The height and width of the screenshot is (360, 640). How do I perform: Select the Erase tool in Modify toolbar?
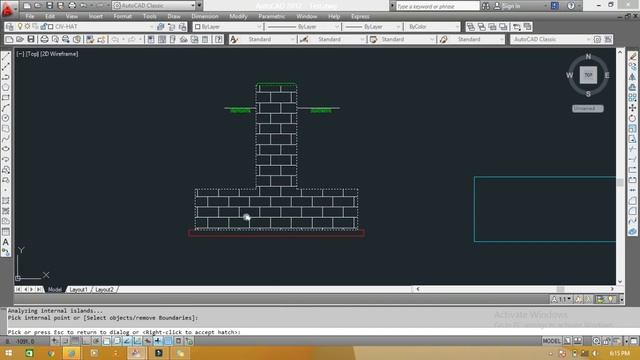[x=633, y=56]
